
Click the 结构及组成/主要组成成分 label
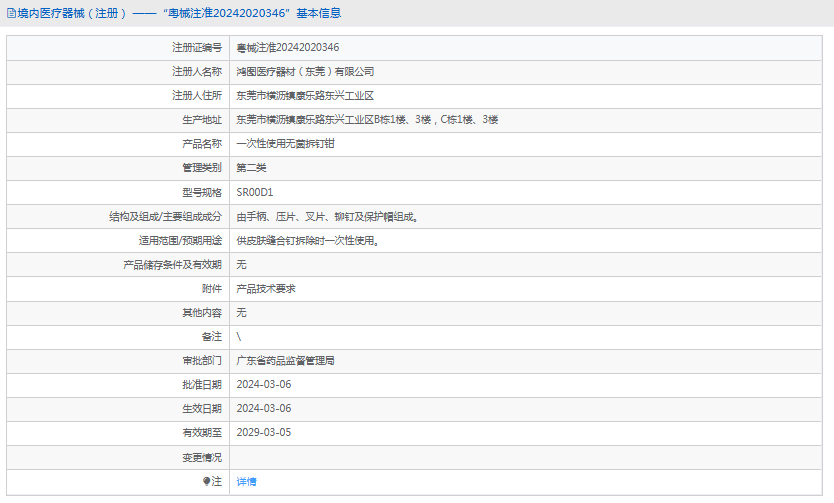pos(165,217)
